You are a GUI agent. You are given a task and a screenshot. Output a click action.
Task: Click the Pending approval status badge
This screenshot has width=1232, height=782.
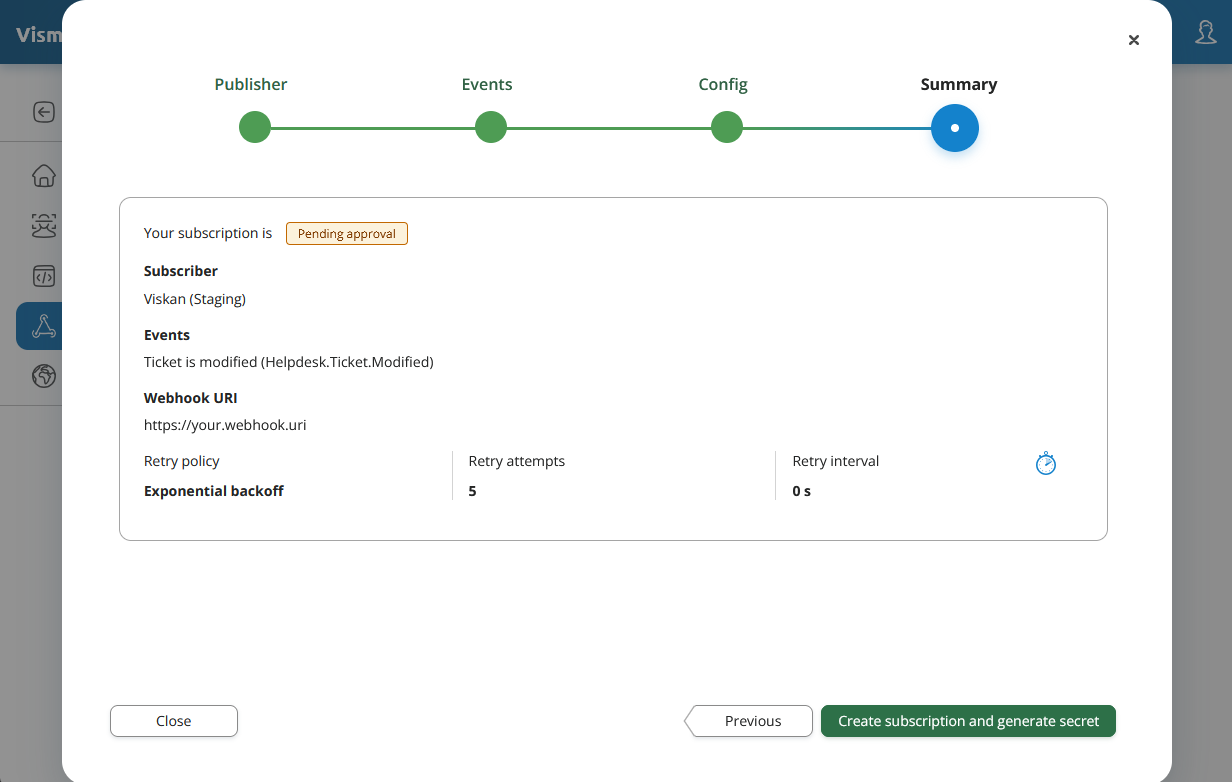347,234
